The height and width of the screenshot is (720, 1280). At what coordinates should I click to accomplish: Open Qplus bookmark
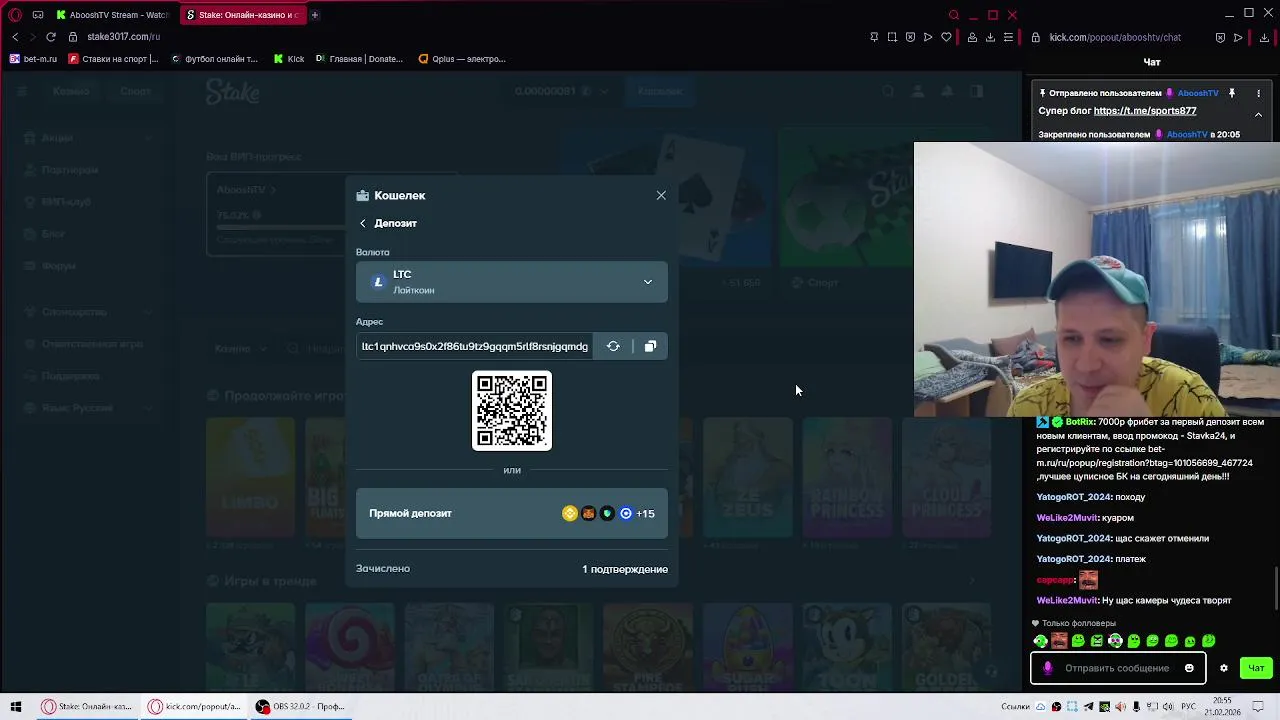click(x=462, y=59)
